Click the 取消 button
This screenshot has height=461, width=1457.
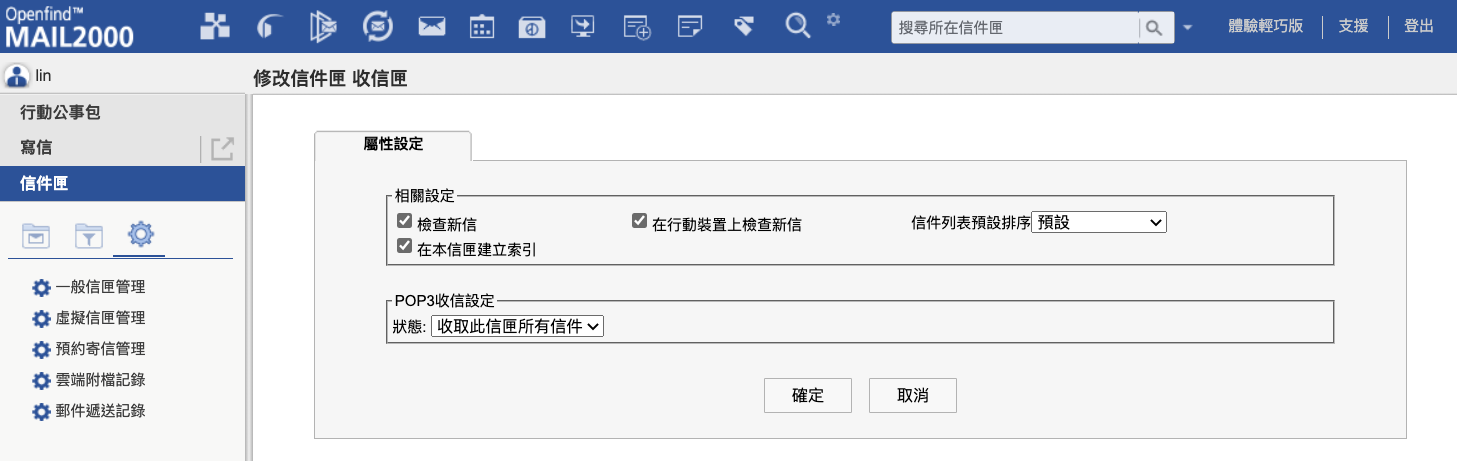point(913,395)
